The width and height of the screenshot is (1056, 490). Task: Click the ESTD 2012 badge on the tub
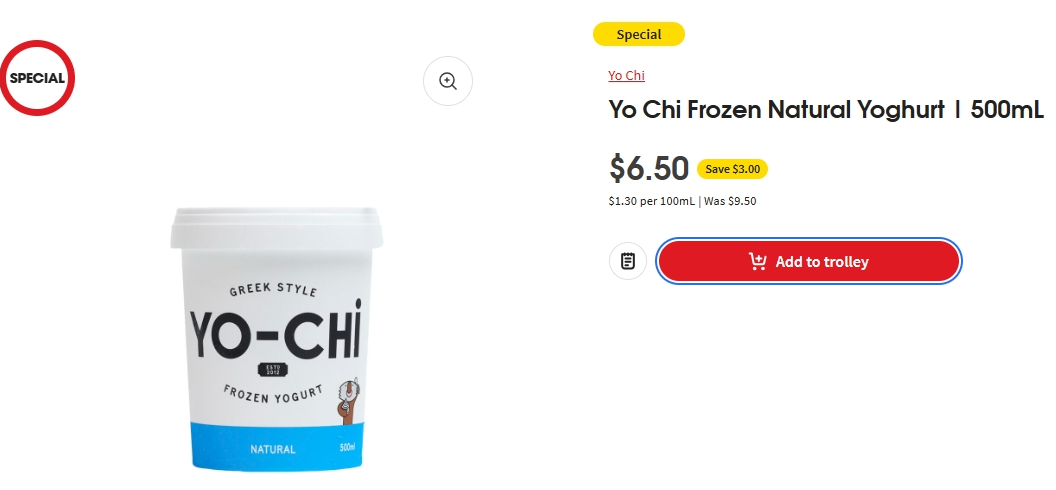(x=273, y=370)
